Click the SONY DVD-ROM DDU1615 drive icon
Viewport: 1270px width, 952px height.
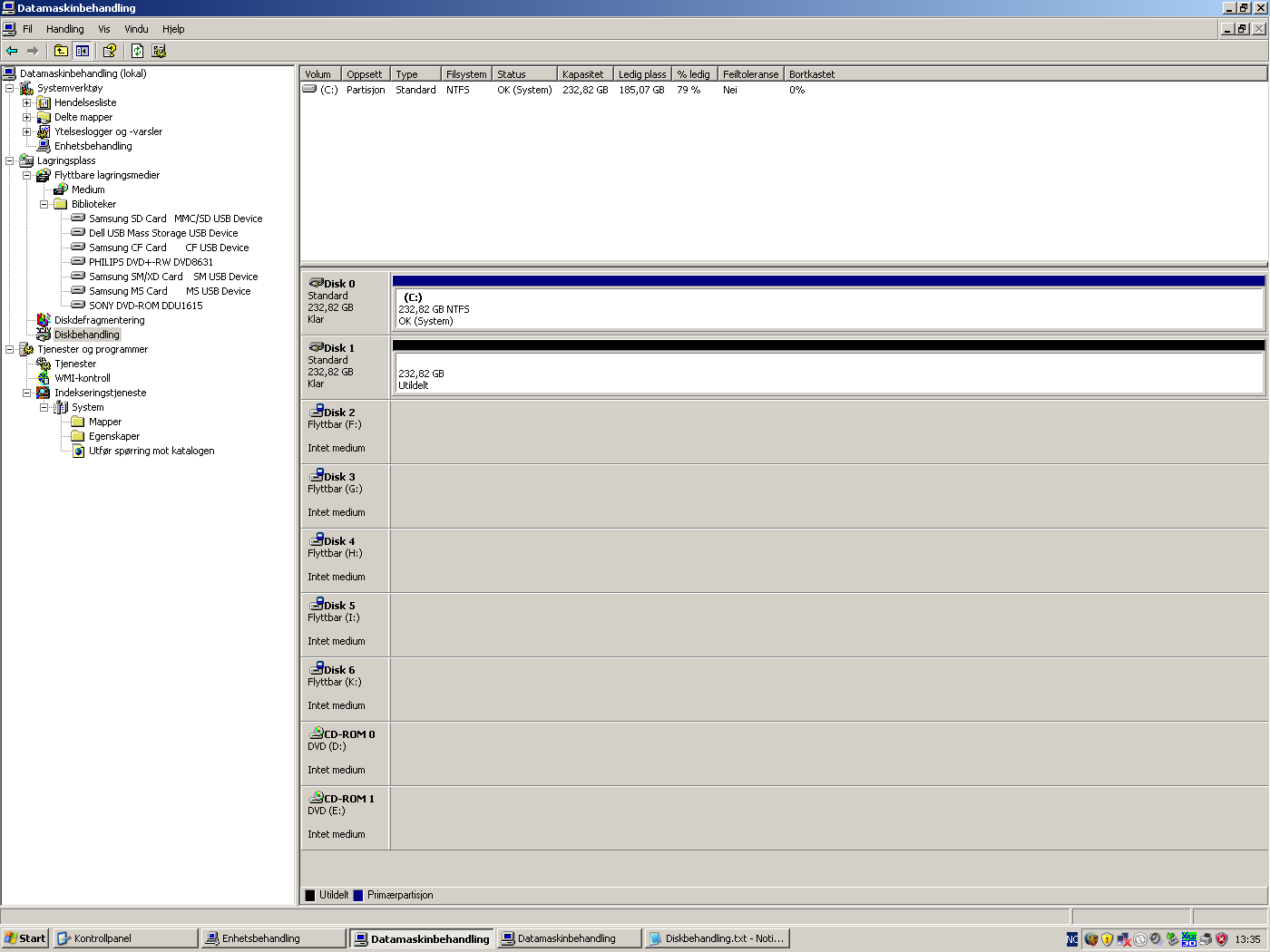coord(78,306)
